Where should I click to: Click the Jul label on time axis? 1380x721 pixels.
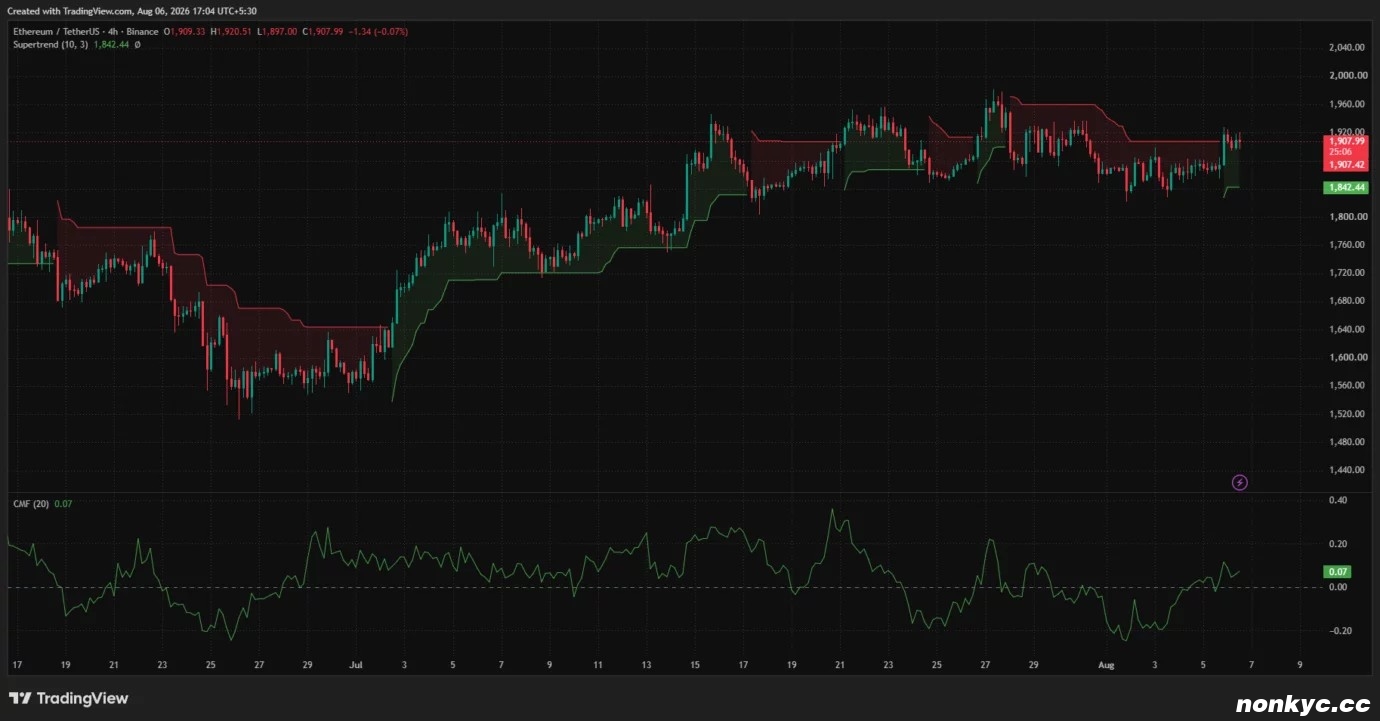[x=355, y=664]
